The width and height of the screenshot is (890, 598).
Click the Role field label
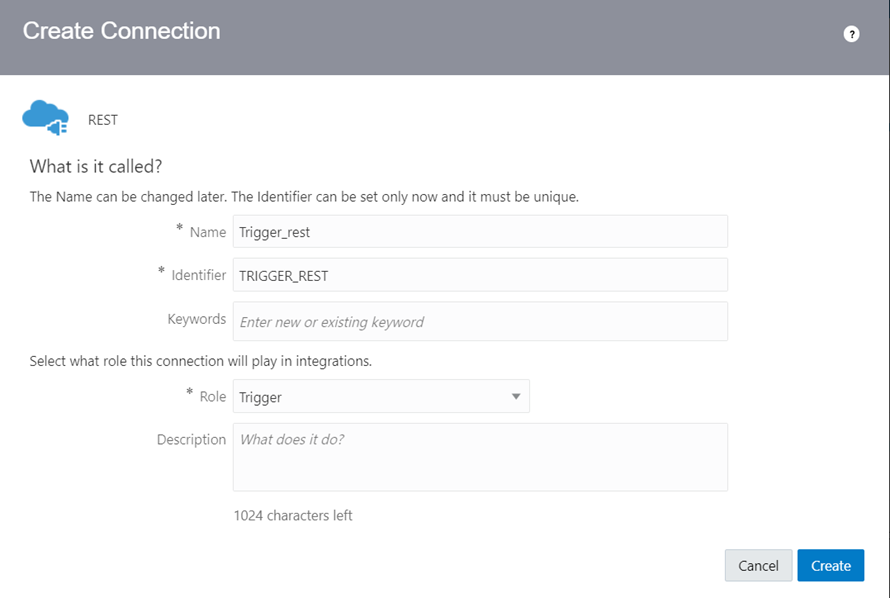[x=213, y=397]
